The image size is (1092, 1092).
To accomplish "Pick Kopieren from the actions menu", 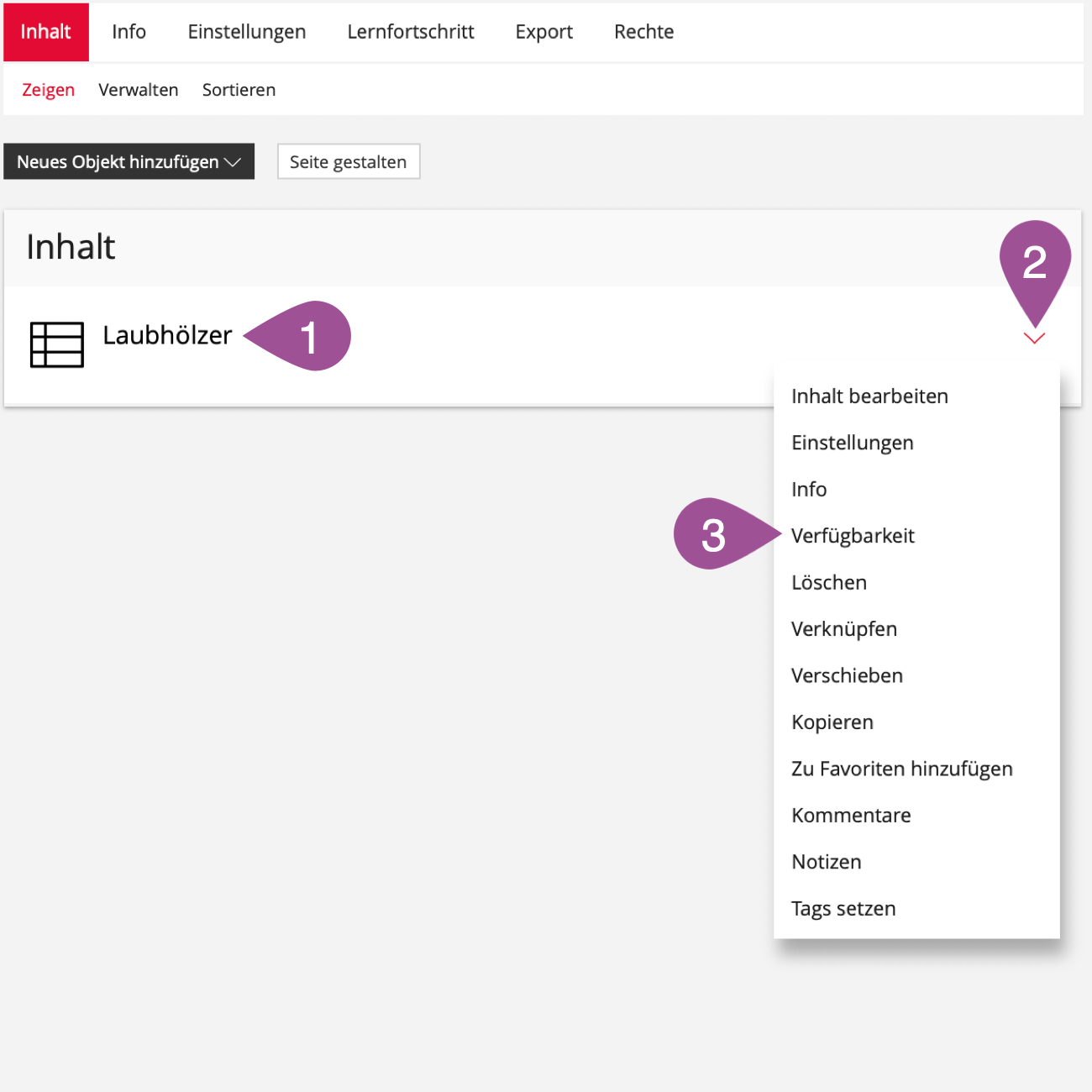I will (832, 722).
